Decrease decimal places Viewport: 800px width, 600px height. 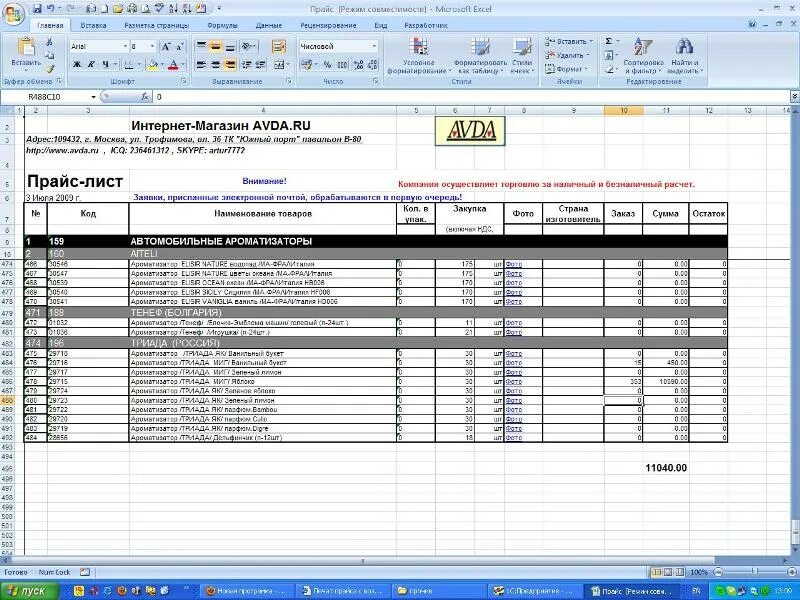tap(373, 65)
